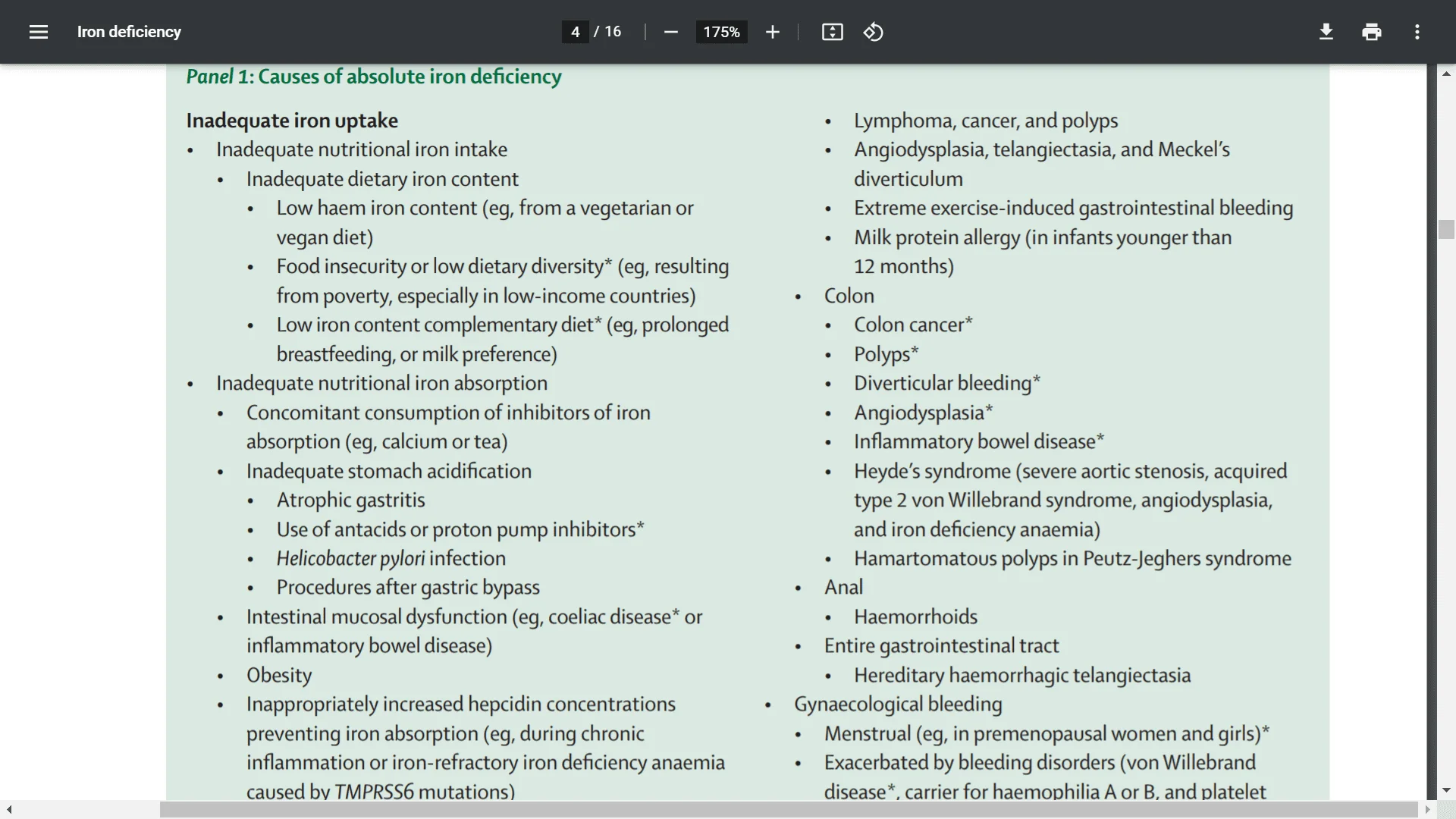Viewport: 1456px width, 819px height.
Task: Open the sidebar hamburger menu
Action: 39,32
